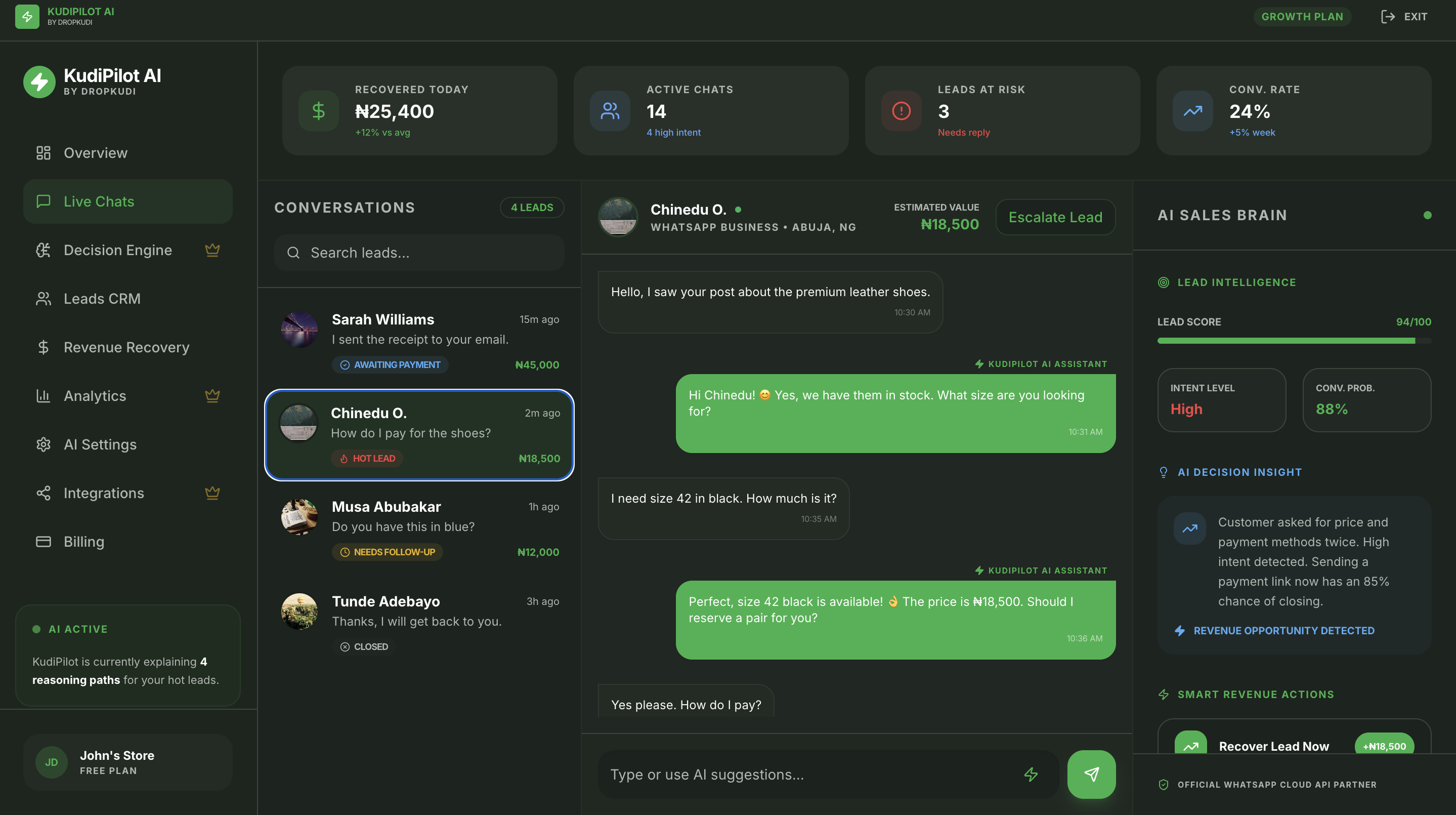The image size is (1456, 815).
Task: Click the Conv. Rate trend icon
Action: click(1193, 111)
